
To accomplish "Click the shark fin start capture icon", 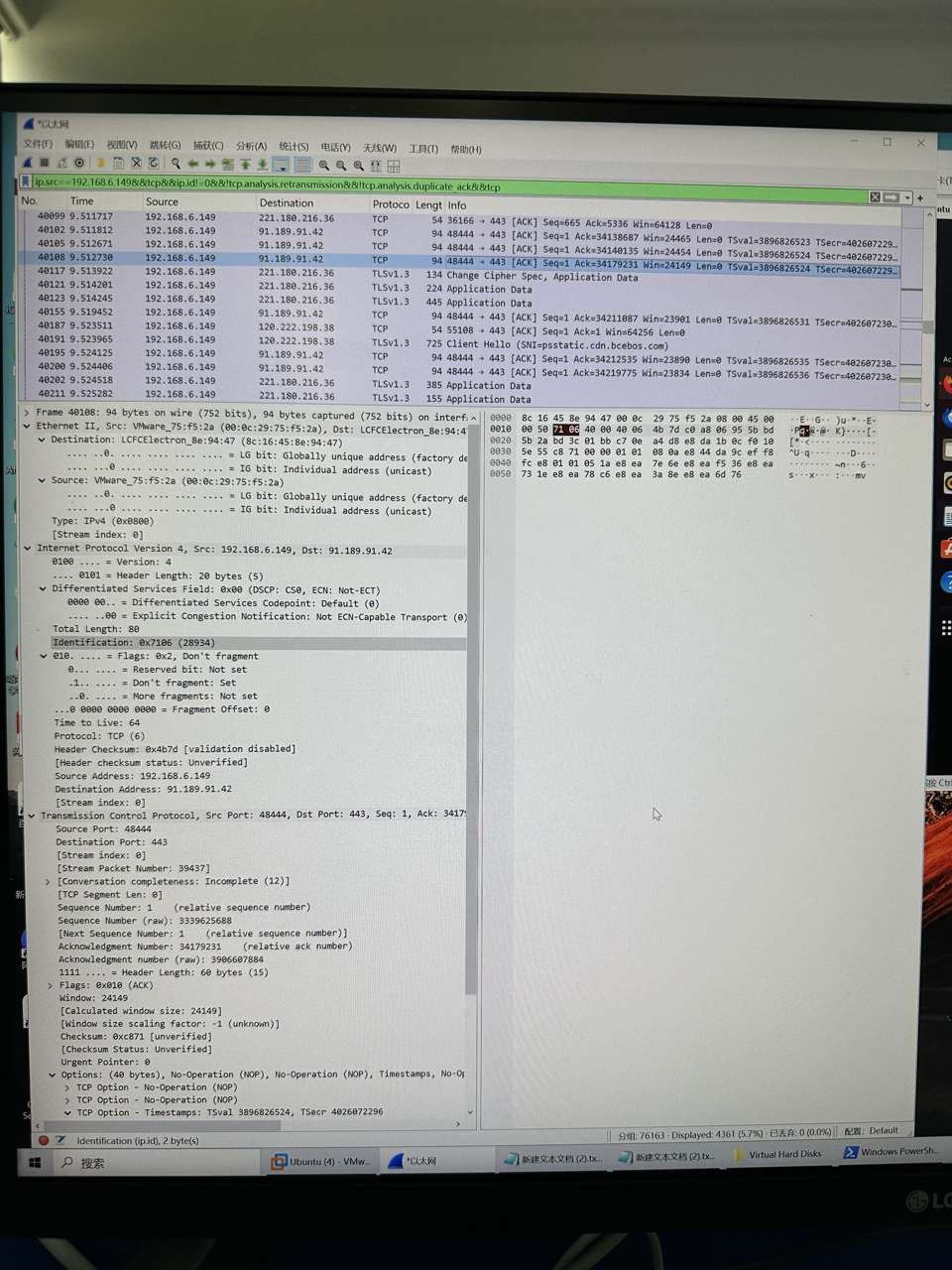I will click(28, 163).
